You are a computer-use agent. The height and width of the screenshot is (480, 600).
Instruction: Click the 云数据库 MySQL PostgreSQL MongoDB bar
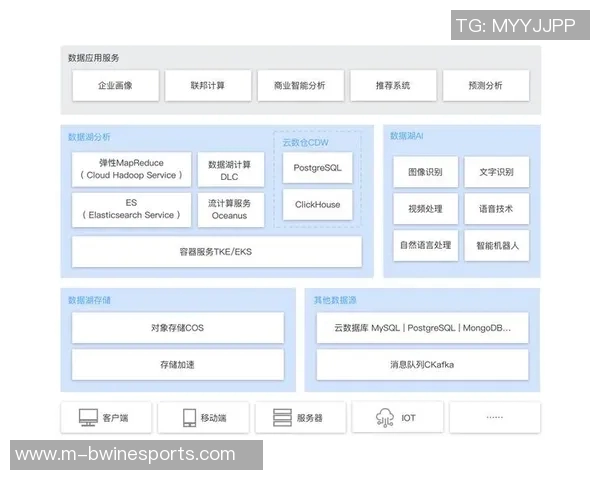click(x=422, y=328)
